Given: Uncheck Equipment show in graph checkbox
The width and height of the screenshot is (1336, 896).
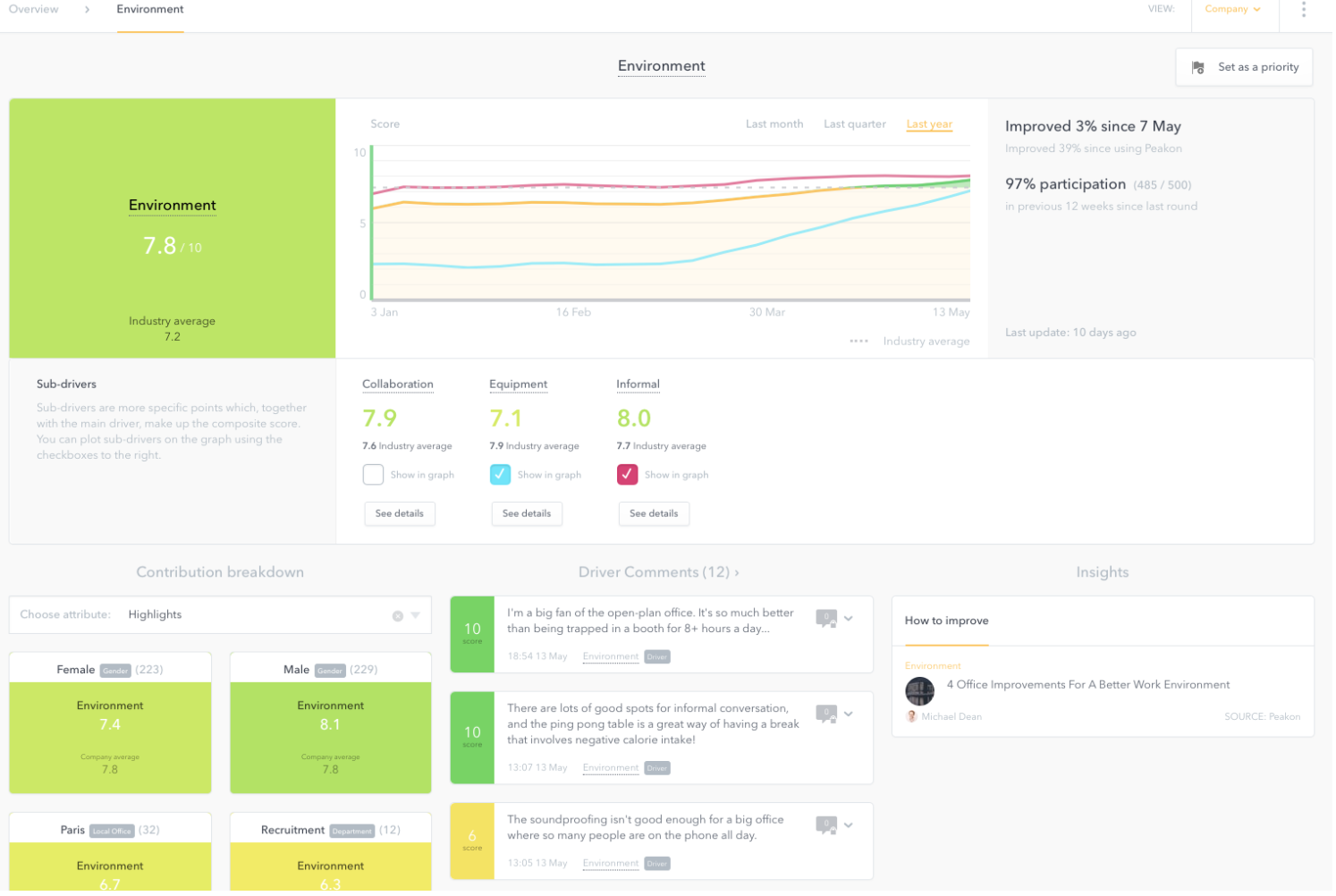Looking at the screenshot, I should click(x=502, y=477).
